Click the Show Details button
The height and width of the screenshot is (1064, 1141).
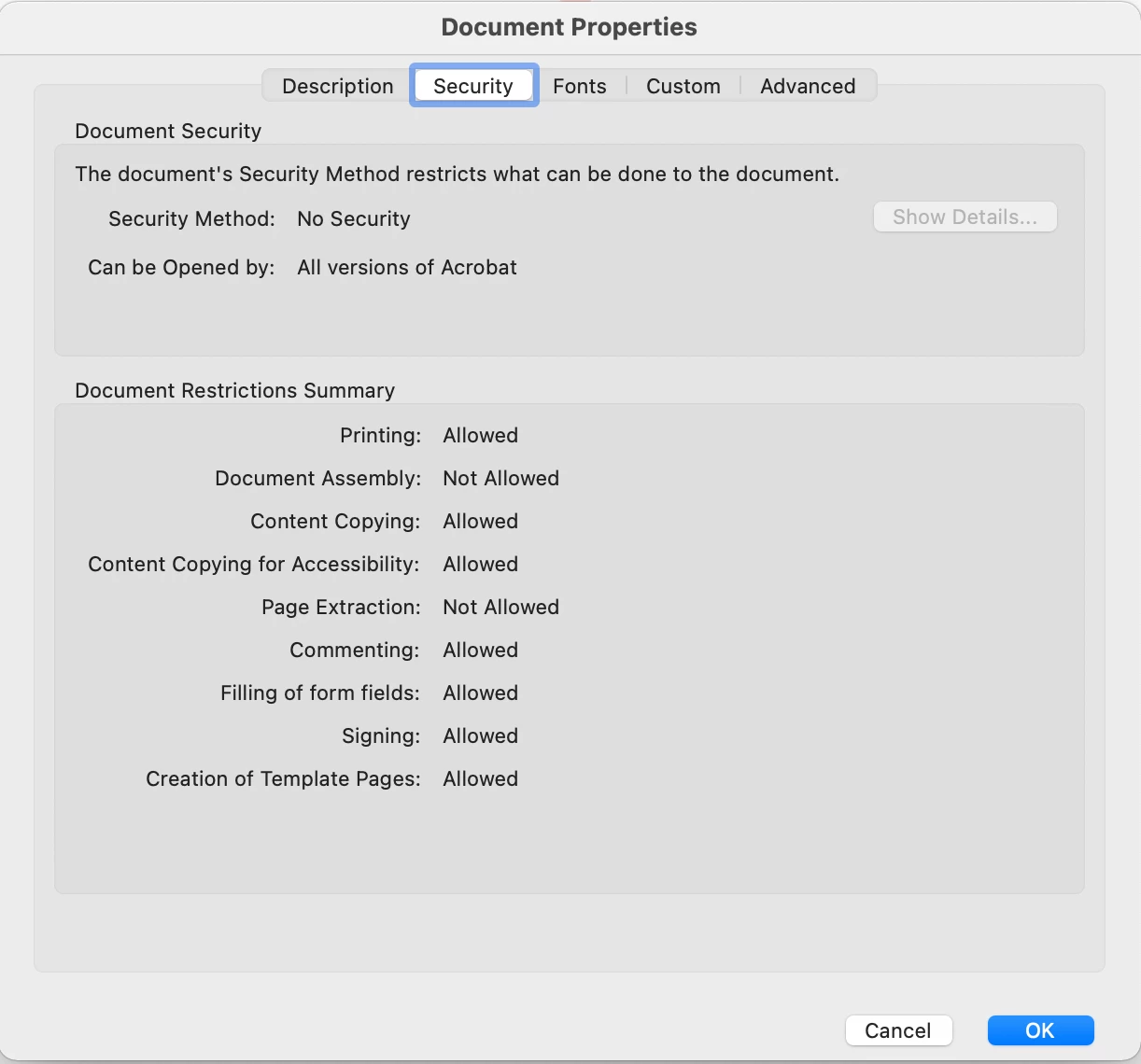965,217
